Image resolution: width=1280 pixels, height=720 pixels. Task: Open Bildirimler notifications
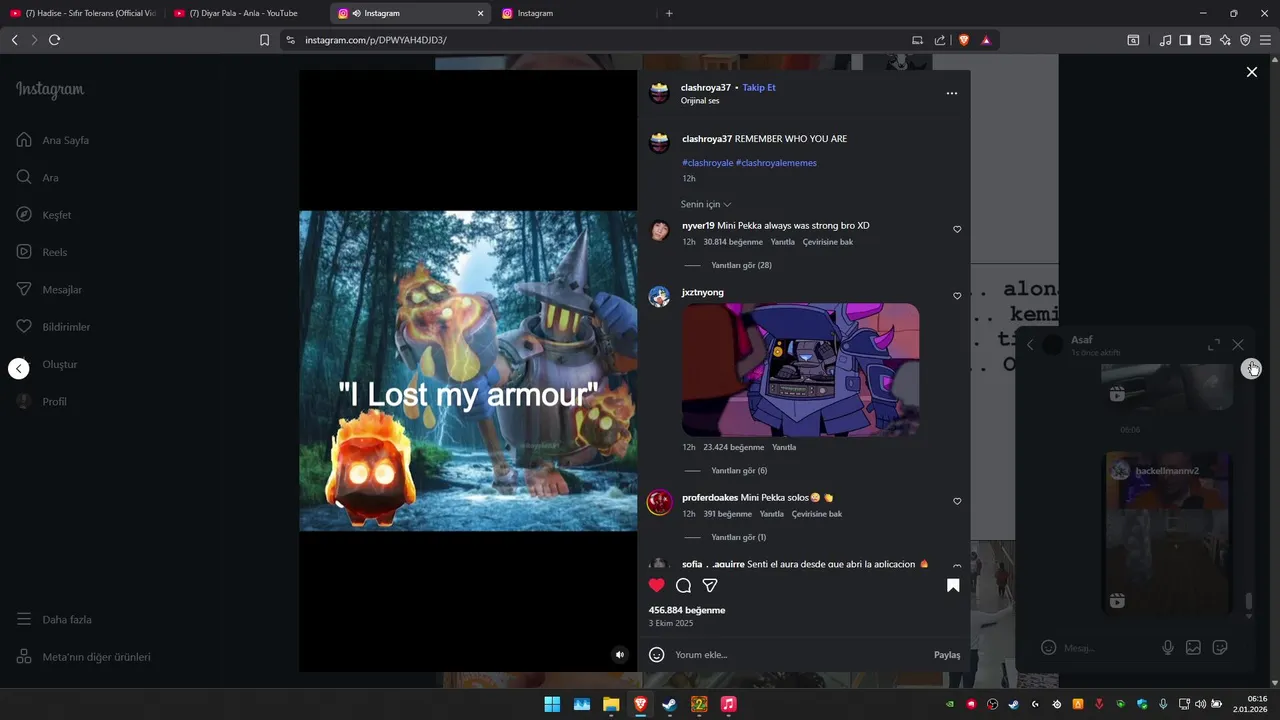pyautogui.click(x=53, y=327)
